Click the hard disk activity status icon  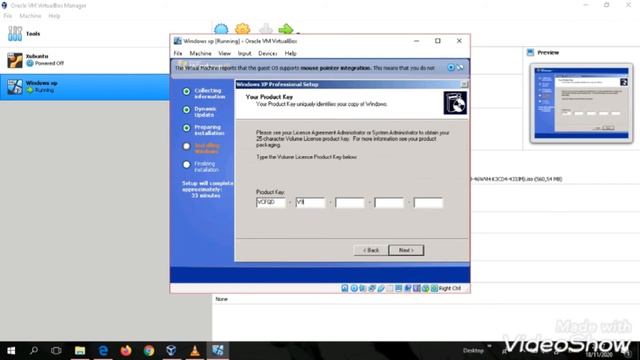point(345,288)
